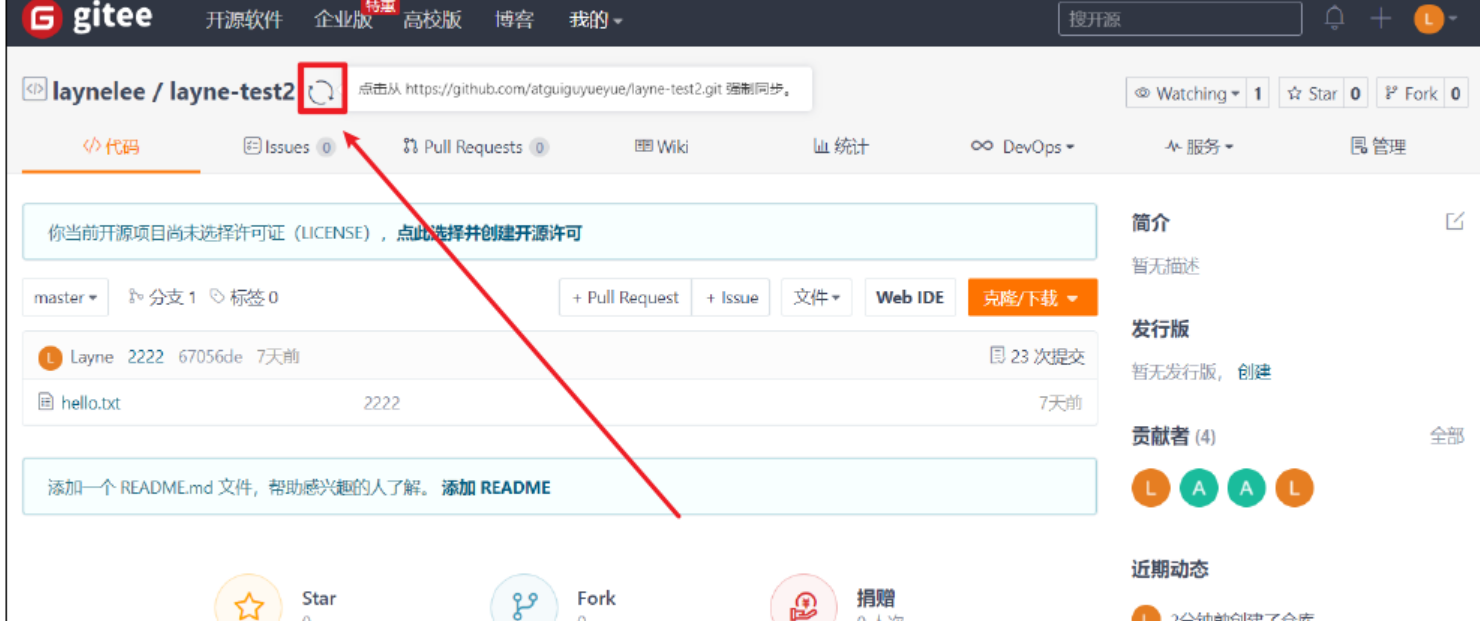Click the large Fork circle icon
Image resolution: width=1480 pixels, height=621 pixels.
click(524, 603)
